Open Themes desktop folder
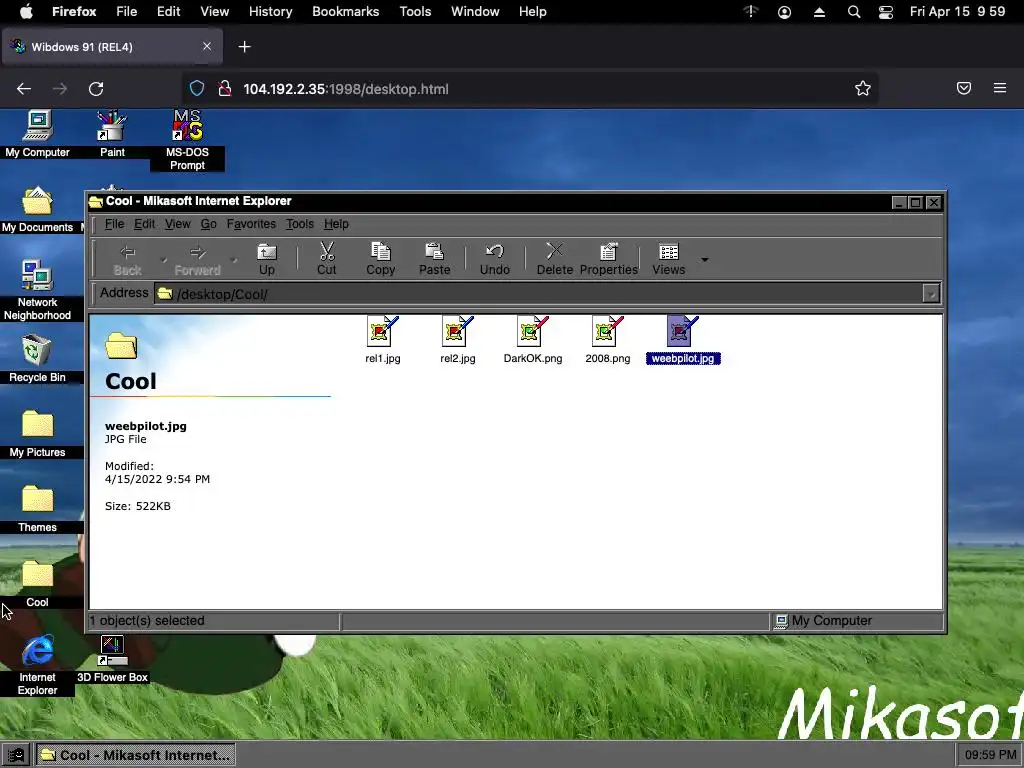This screenshot has width=1024, height=768. [x=37, y=509]
